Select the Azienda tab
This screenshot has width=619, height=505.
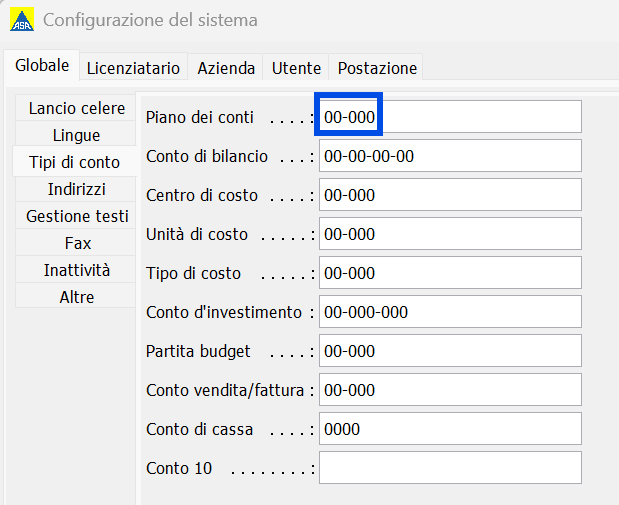click(x=226, y=68)
